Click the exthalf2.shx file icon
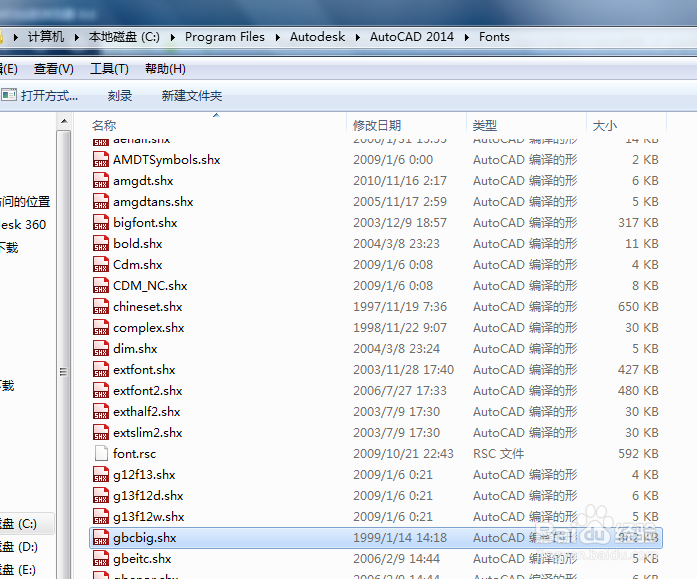Image resolution: width=697 pixels, height=579 pixels. 101,411
